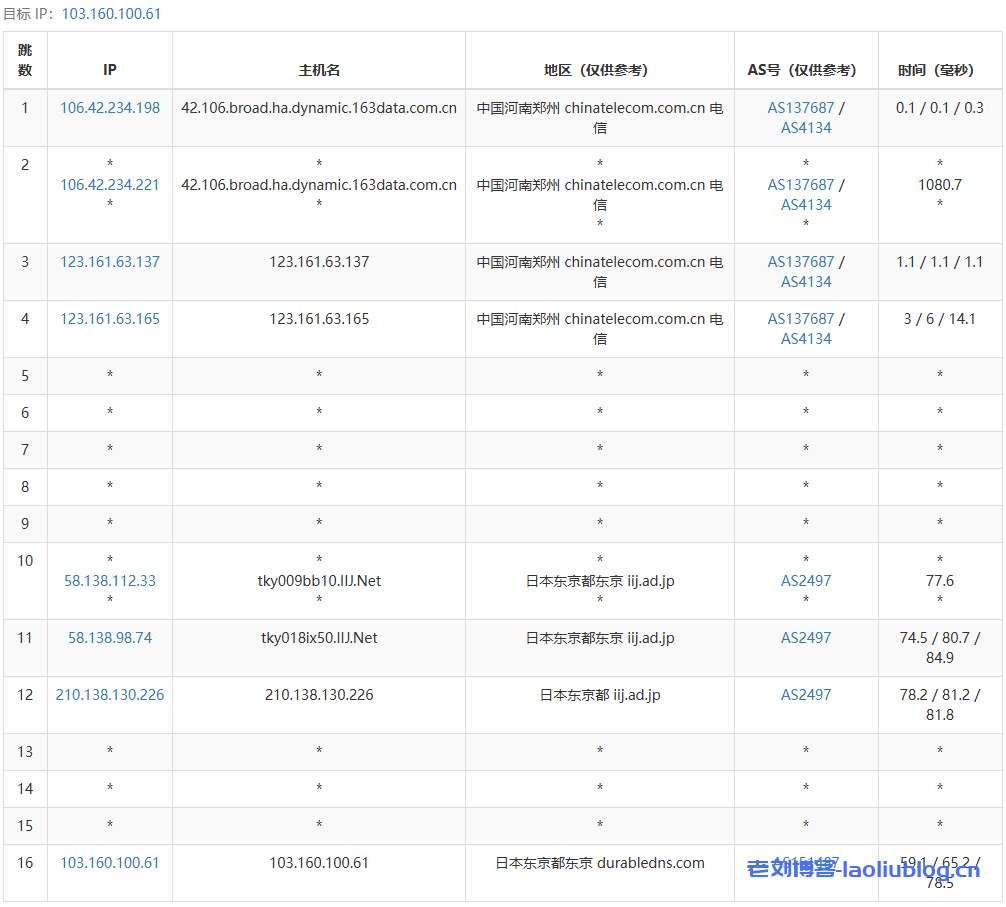1006x907 pixels.
Task: Open AS2497 link in hop 10 row
Action: pos(806,581)
